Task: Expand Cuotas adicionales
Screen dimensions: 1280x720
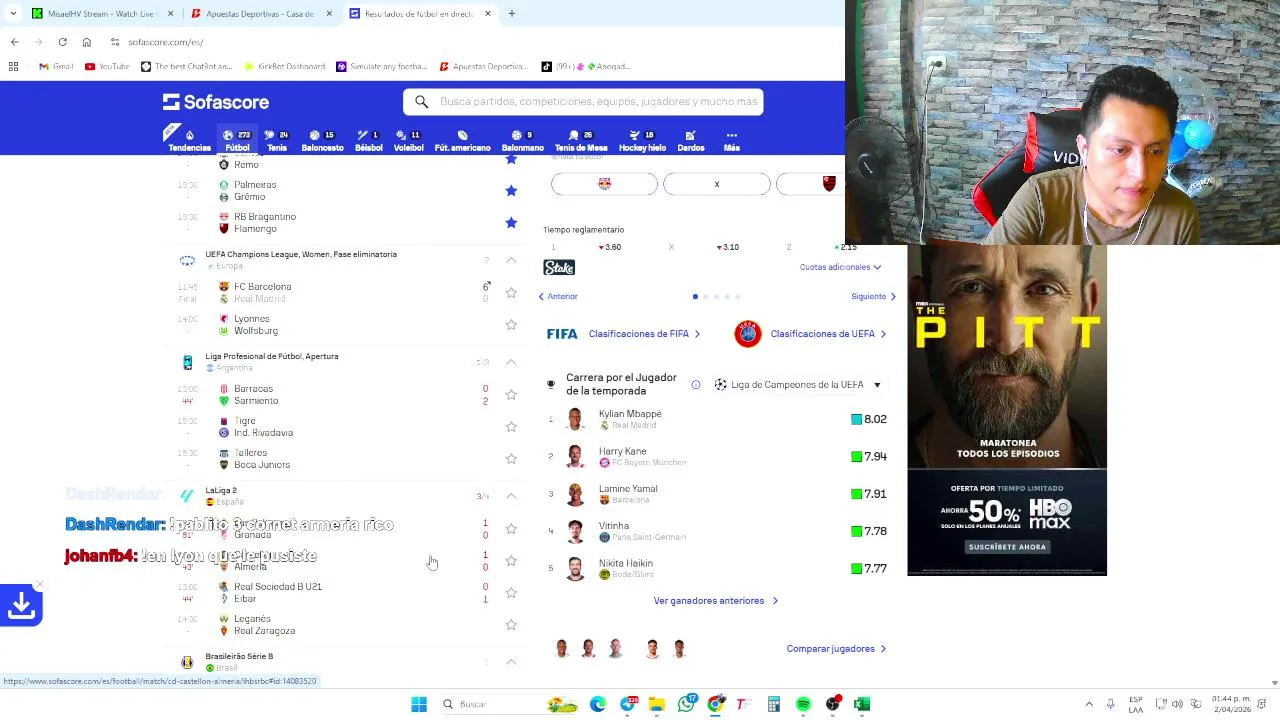Action: (840, 267)
